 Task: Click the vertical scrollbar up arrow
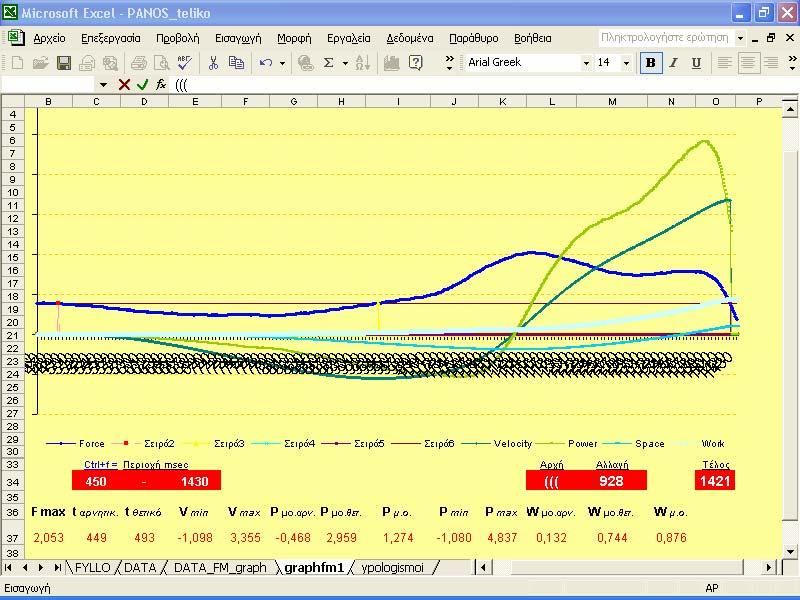click(790, 109)
